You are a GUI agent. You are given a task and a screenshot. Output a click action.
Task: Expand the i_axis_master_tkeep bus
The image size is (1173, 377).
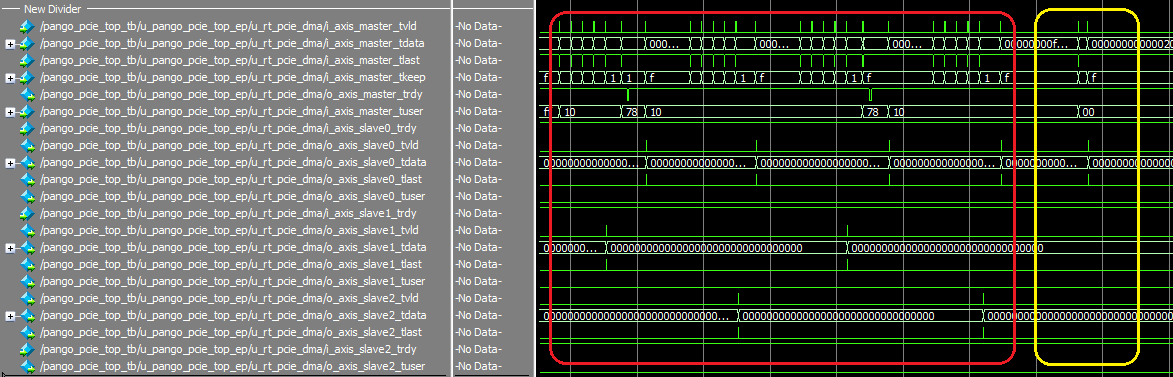pyautogui.click(x=10, y=78)
